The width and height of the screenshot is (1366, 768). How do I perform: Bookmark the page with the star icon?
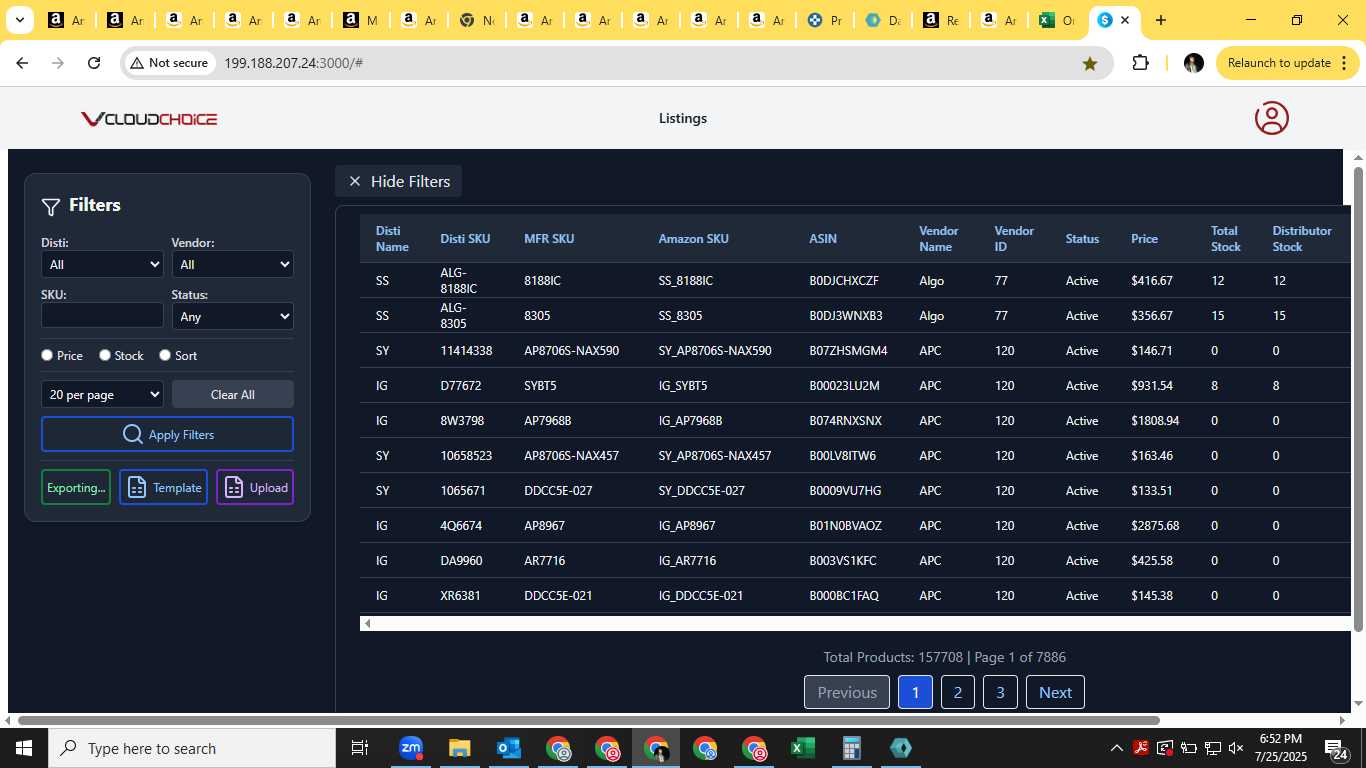pos(1090,63)
